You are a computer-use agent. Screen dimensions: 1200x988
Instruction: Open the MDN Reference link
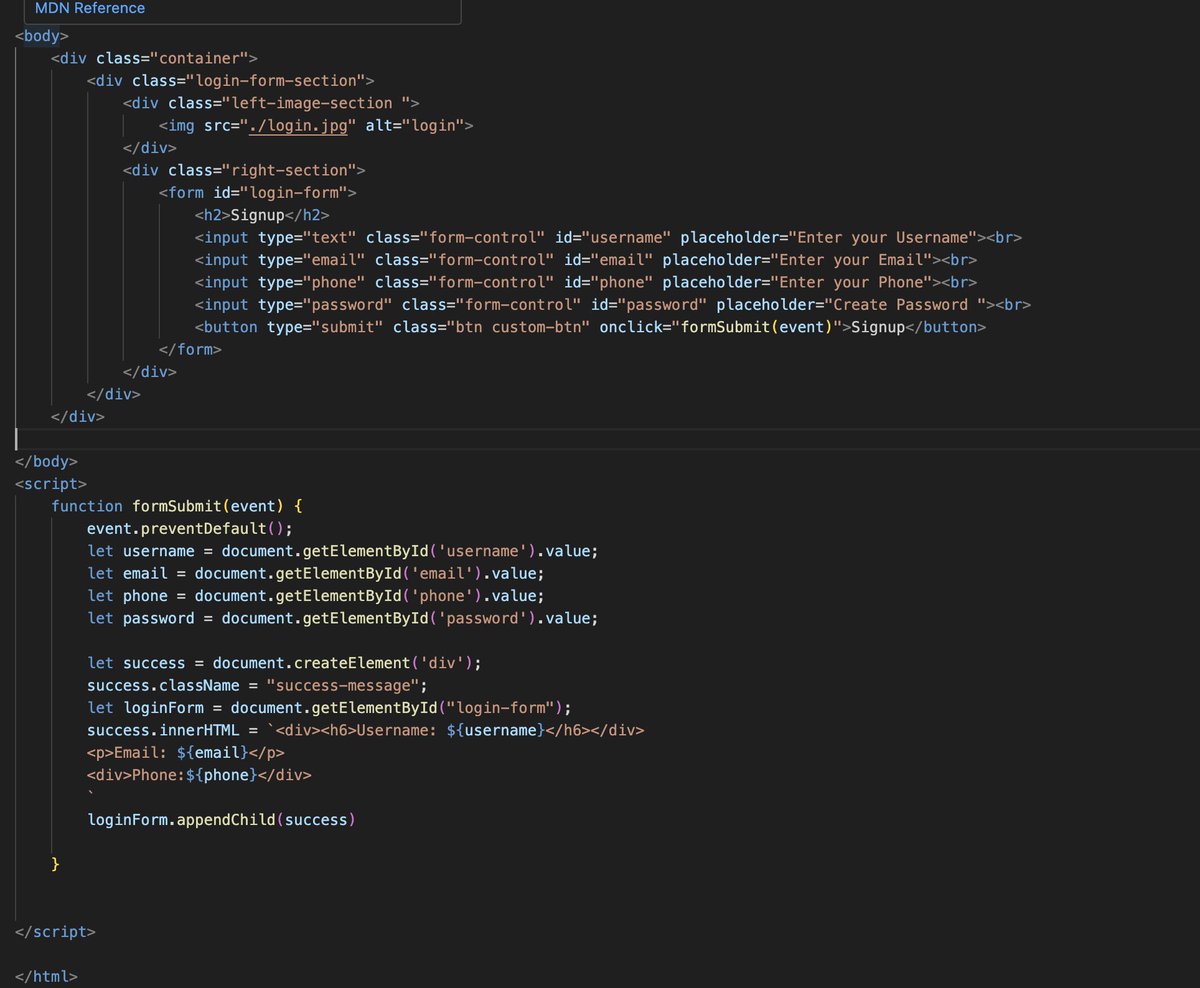click(90, 8)
